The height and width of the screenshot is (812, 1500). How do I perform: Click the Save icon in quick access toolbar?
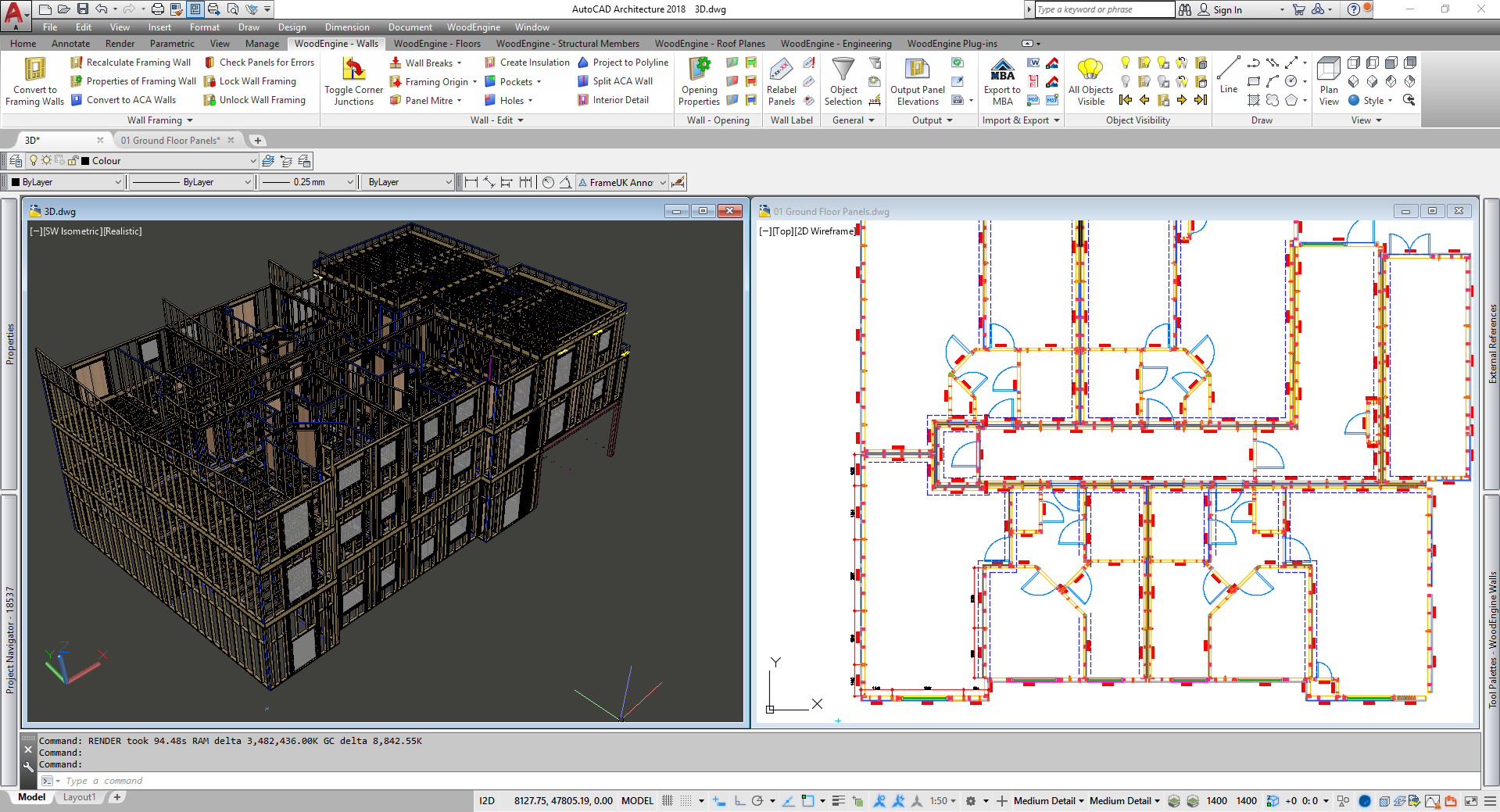82,9
